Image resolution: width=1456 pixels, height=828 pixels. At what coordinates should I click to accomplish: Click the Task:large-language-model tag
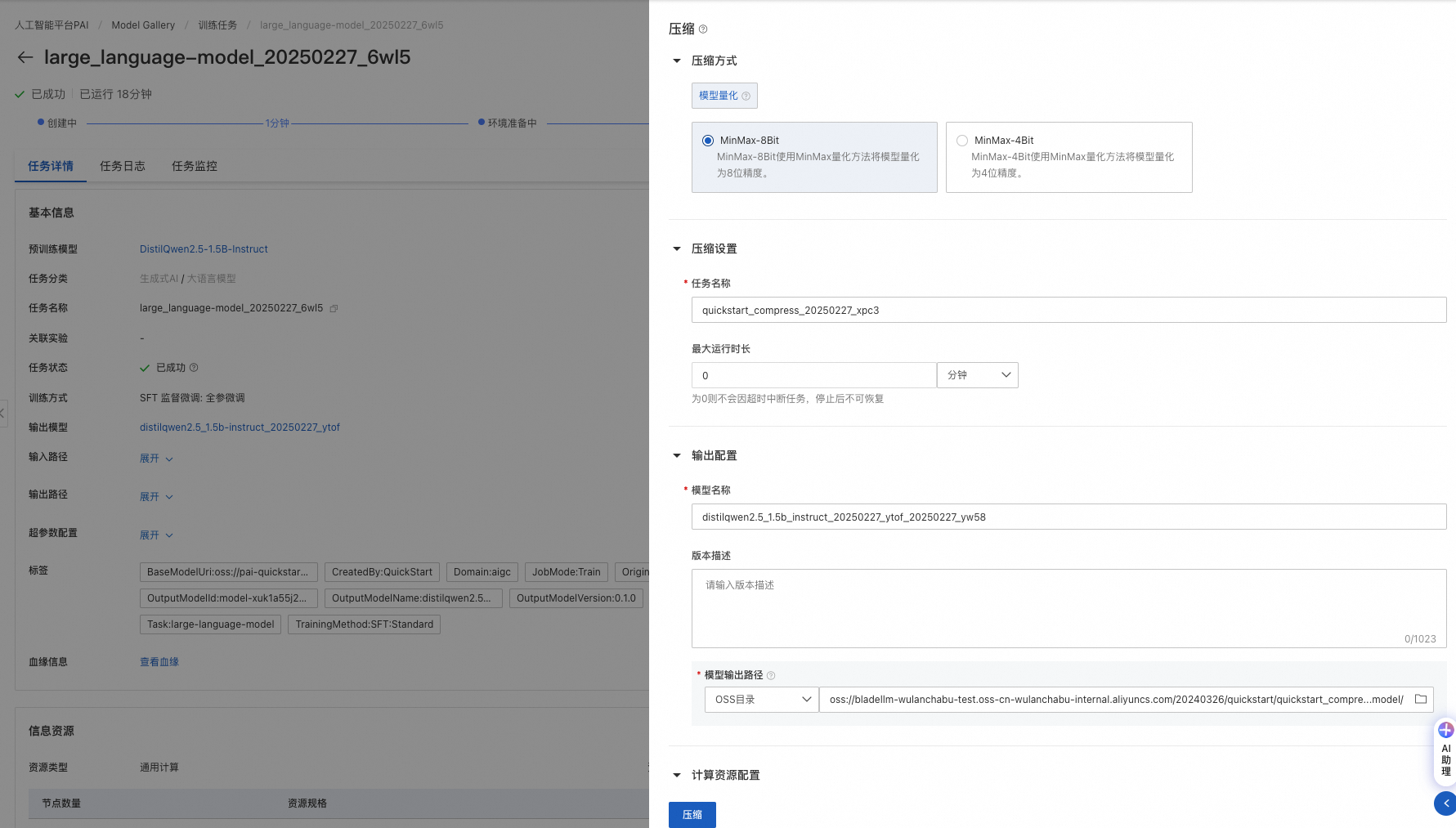point(211,624)
